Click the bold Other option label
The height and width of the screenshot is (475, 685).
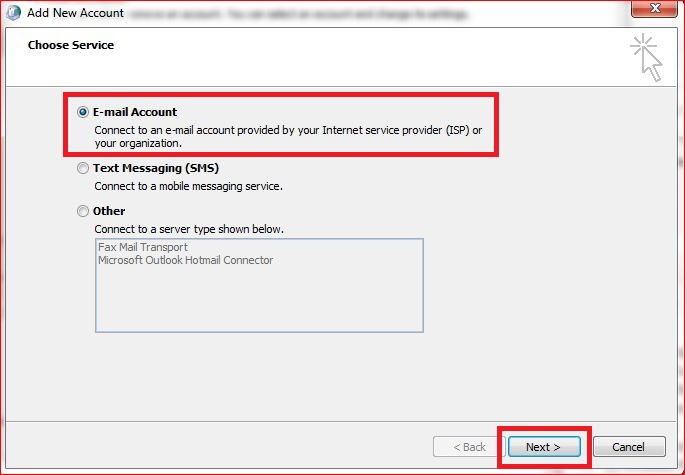[109, 212]
